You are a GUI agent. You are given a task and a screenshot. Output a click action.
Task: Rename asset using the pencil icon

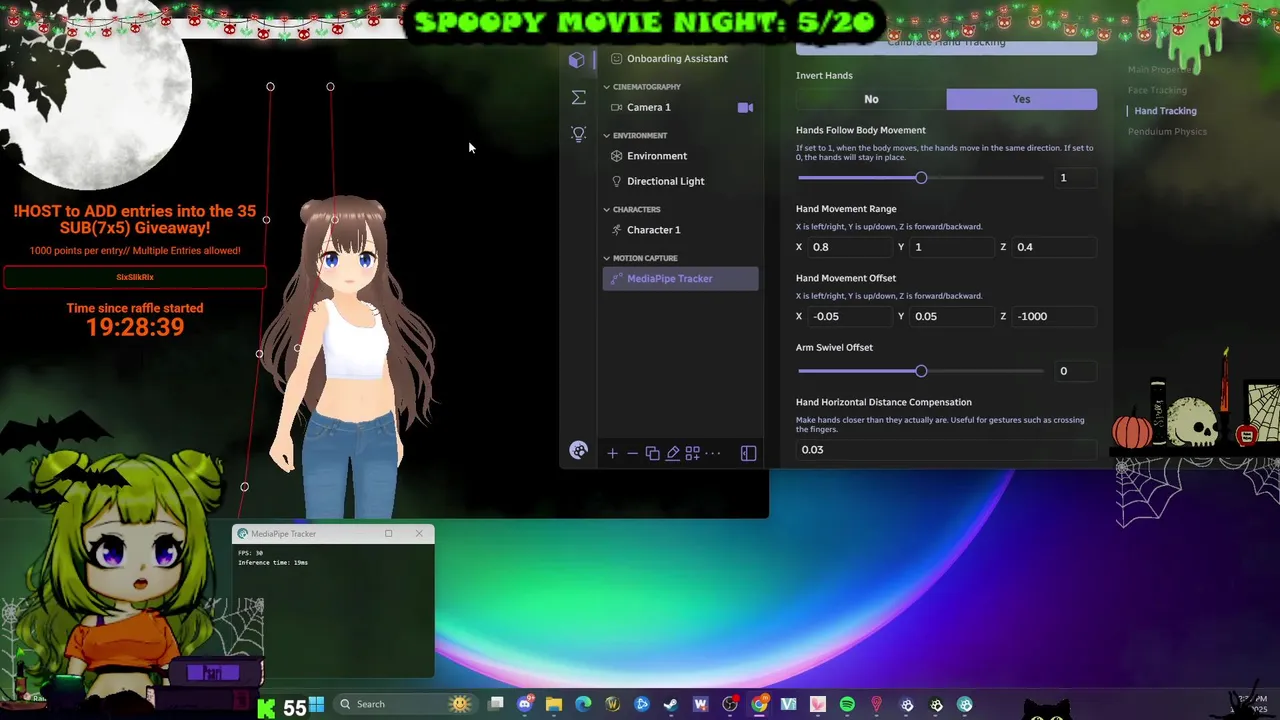[672, 453]
